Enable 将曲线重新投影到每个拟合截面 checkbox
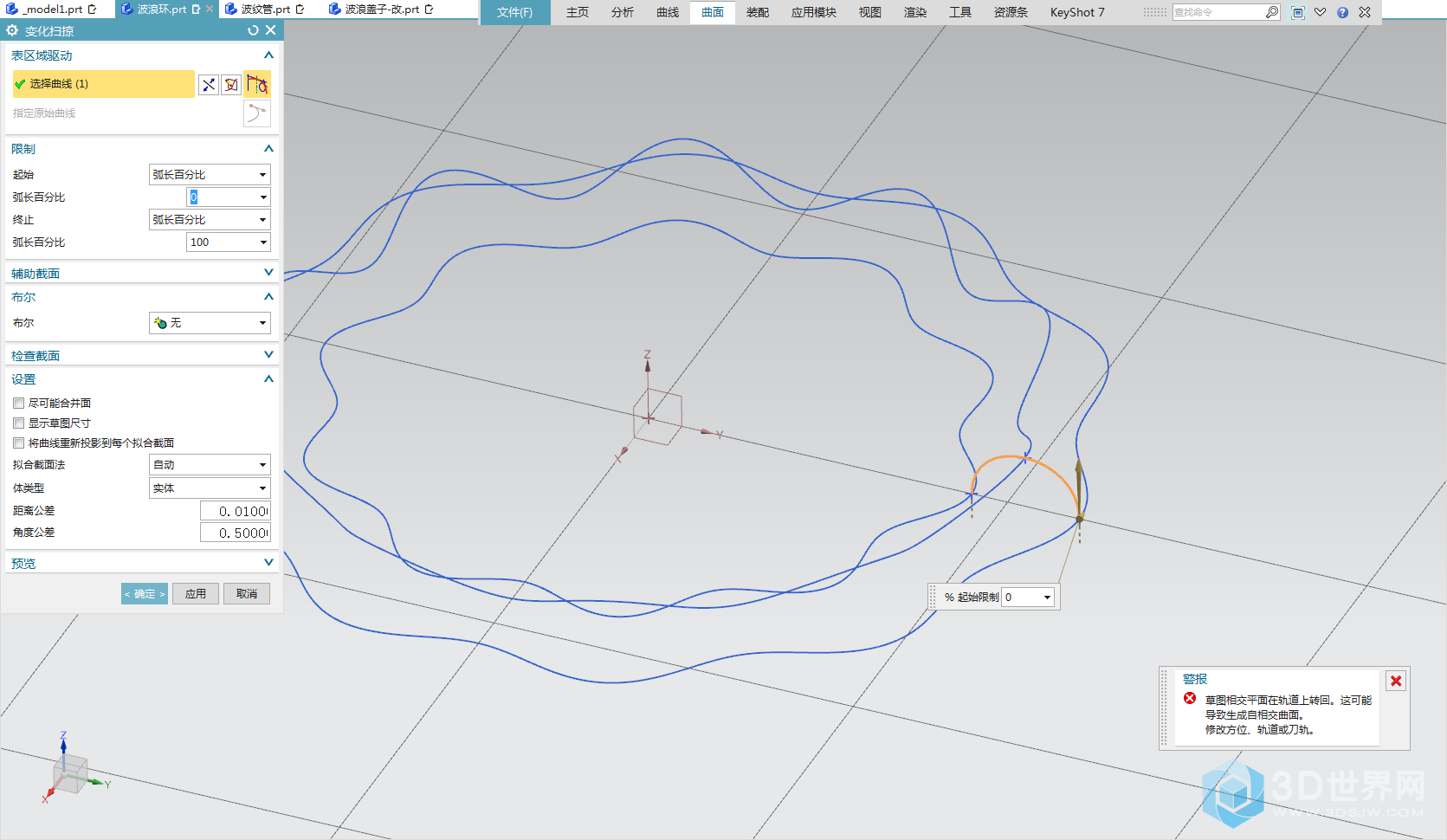Image resolution: width=1447 pixels, height=840 pixels. click(x=18, y=443)
